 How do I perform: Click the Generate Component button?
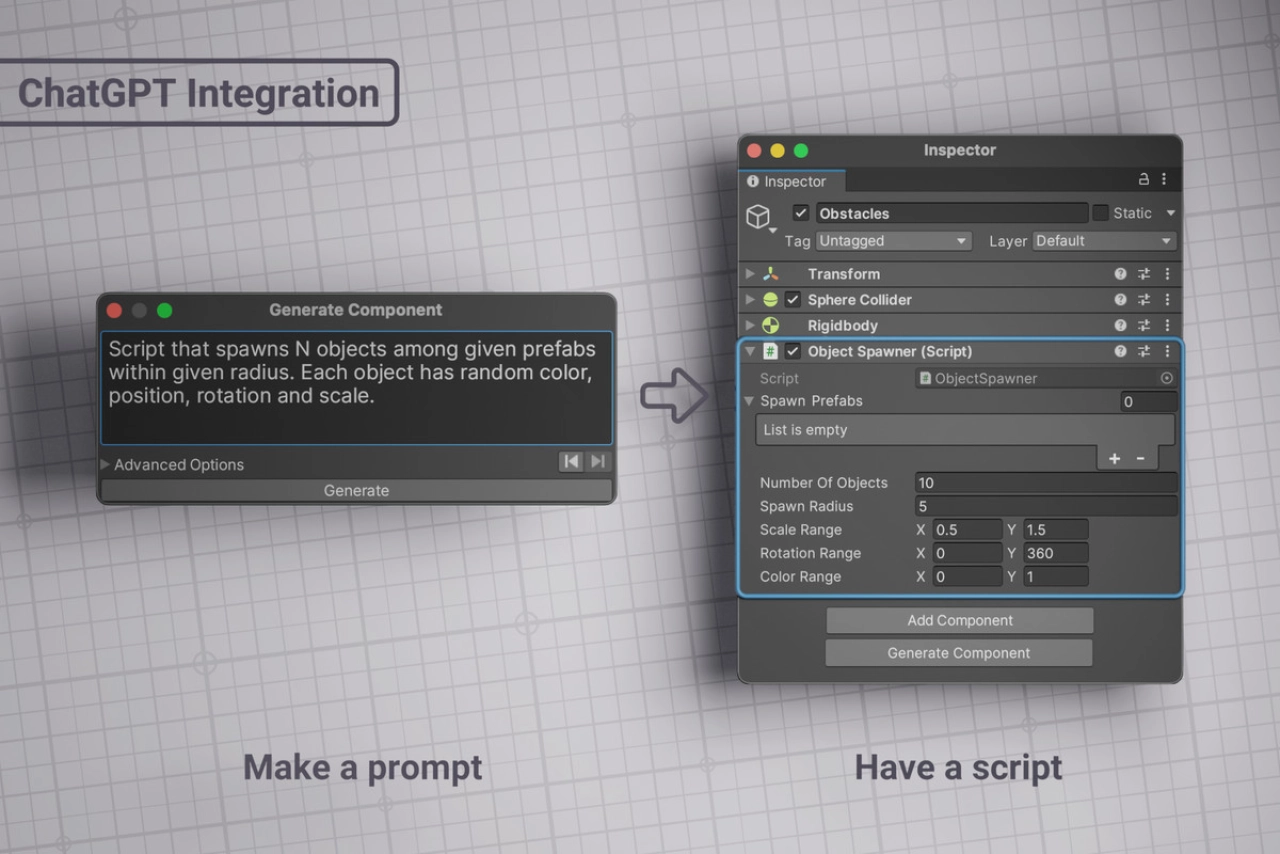959,653
